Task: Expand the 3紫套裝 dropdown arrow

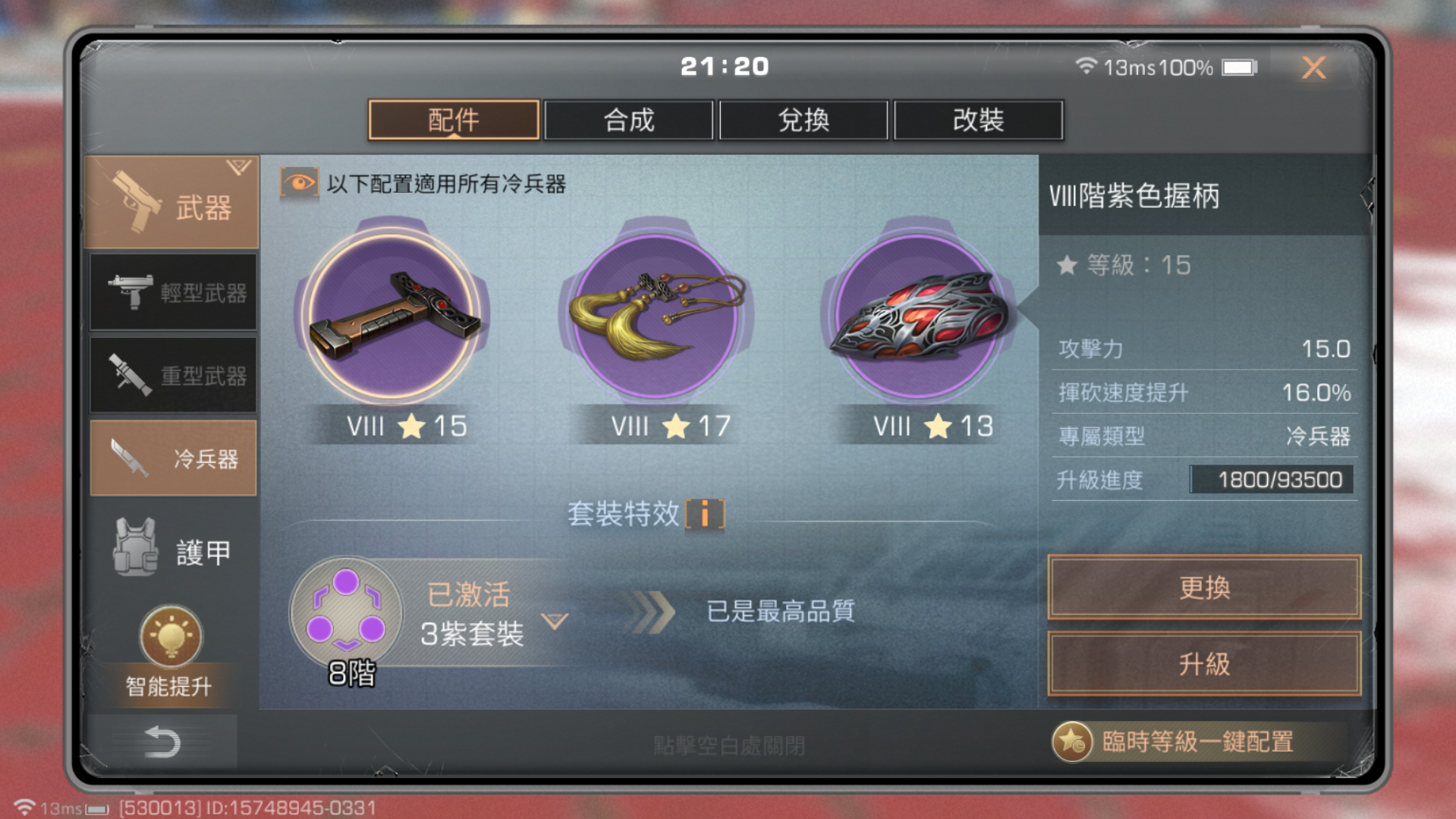Action: coord(555,622)
